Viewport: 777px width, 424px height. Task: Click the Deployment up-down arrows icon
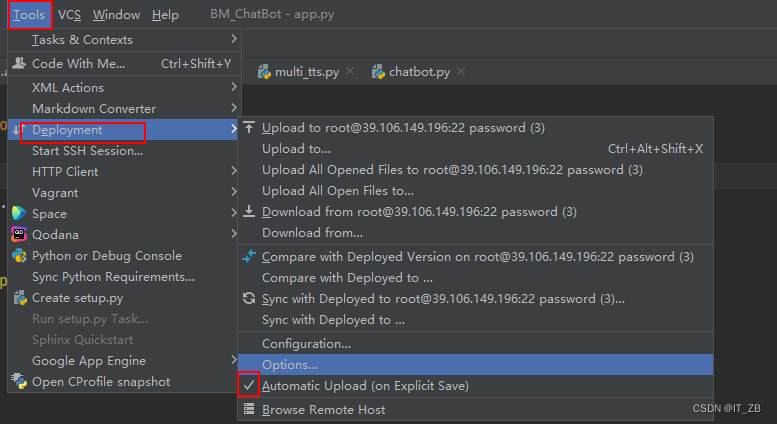tap(18, 130)
